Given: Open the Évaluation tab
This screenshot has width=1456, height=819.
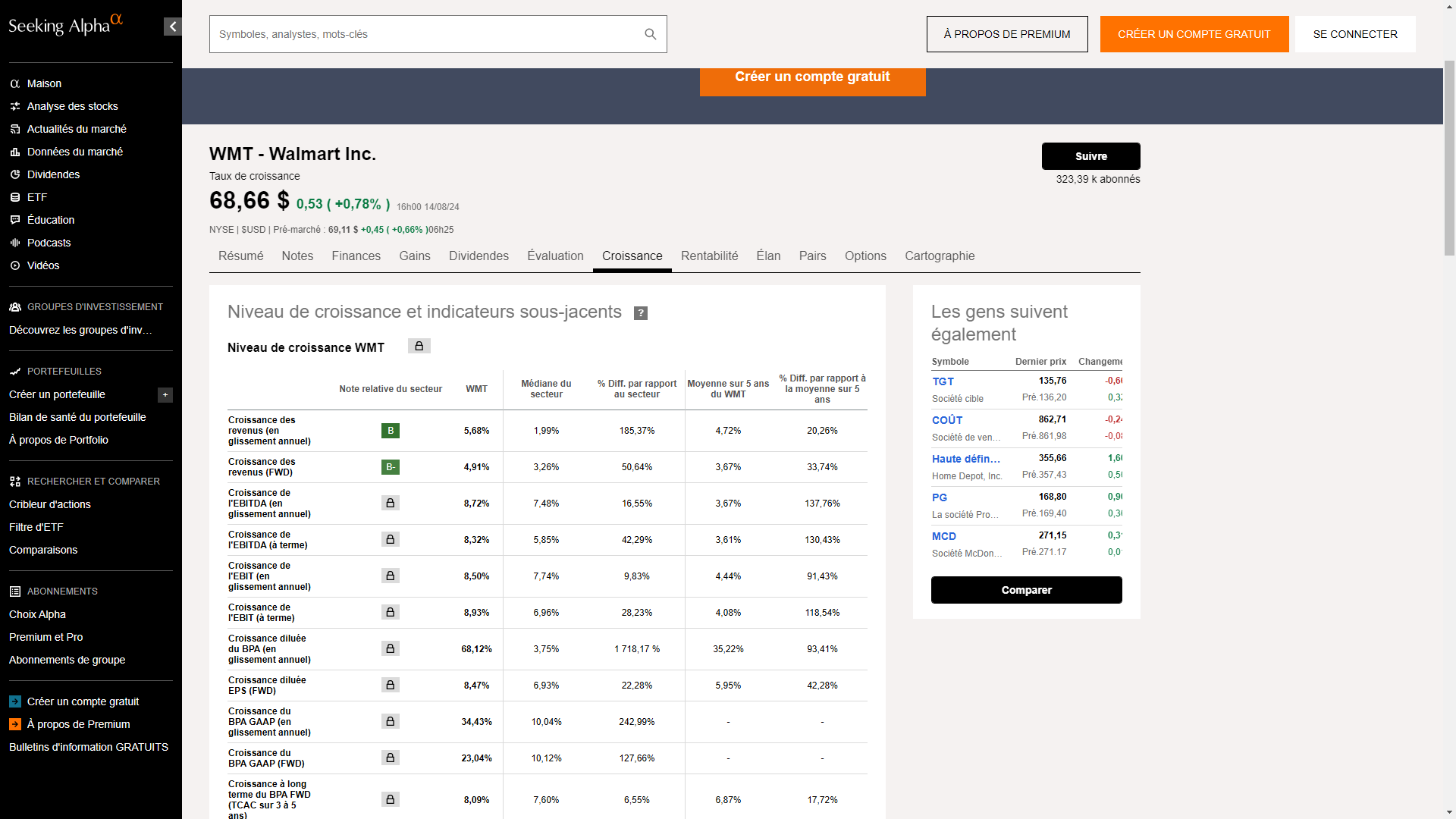Looking at the screenshot, I should [x=555, y=256].
